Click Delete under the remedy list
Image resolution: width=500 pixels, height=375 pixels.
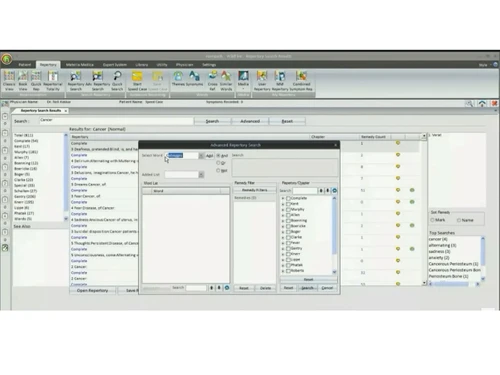(265, 288)
